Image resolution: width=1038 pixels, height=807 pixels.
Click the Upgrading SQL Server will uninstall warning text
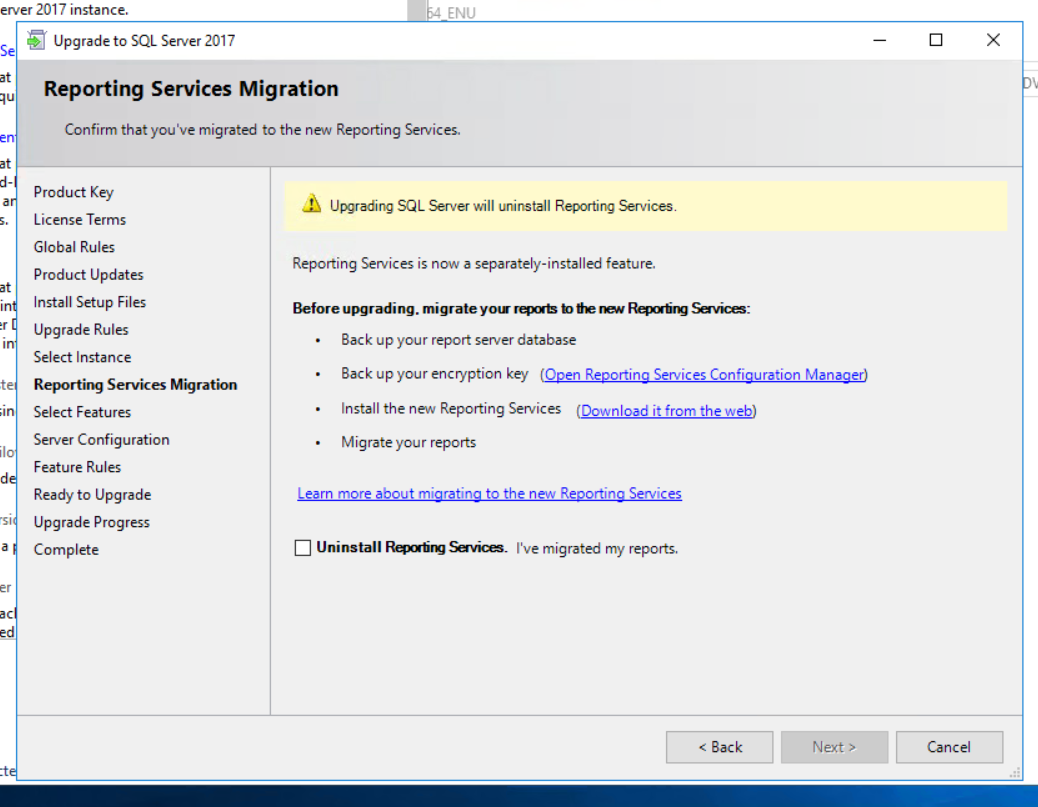click(503, 206)
